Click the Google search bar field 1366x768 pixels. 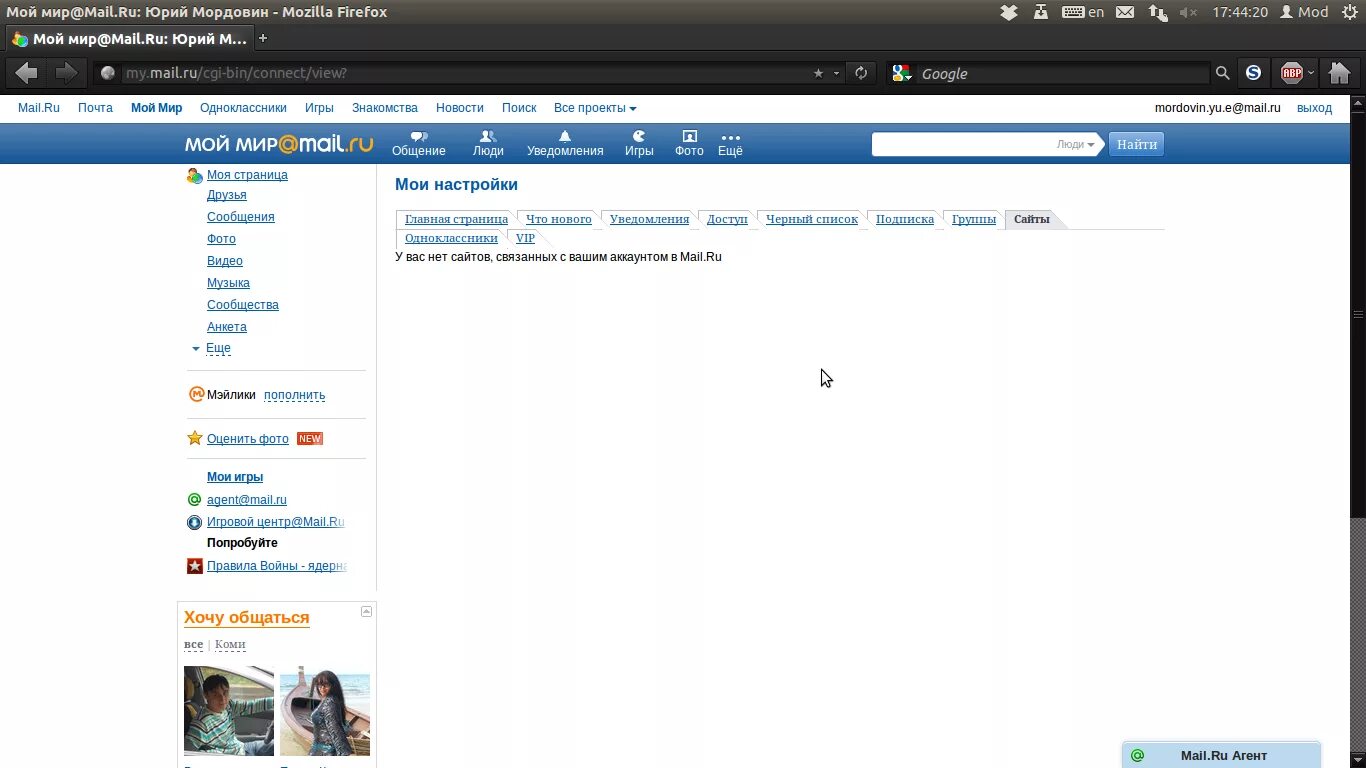(1063, 73)
